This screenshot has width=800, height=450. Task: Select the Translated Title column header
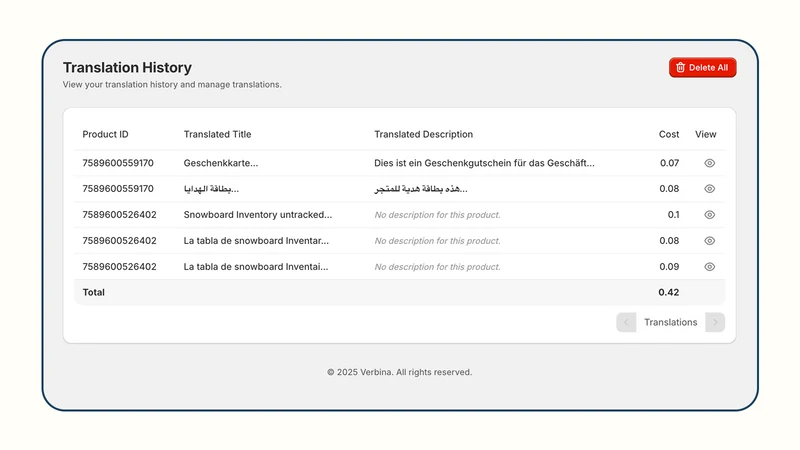click(x=217, y=134)
